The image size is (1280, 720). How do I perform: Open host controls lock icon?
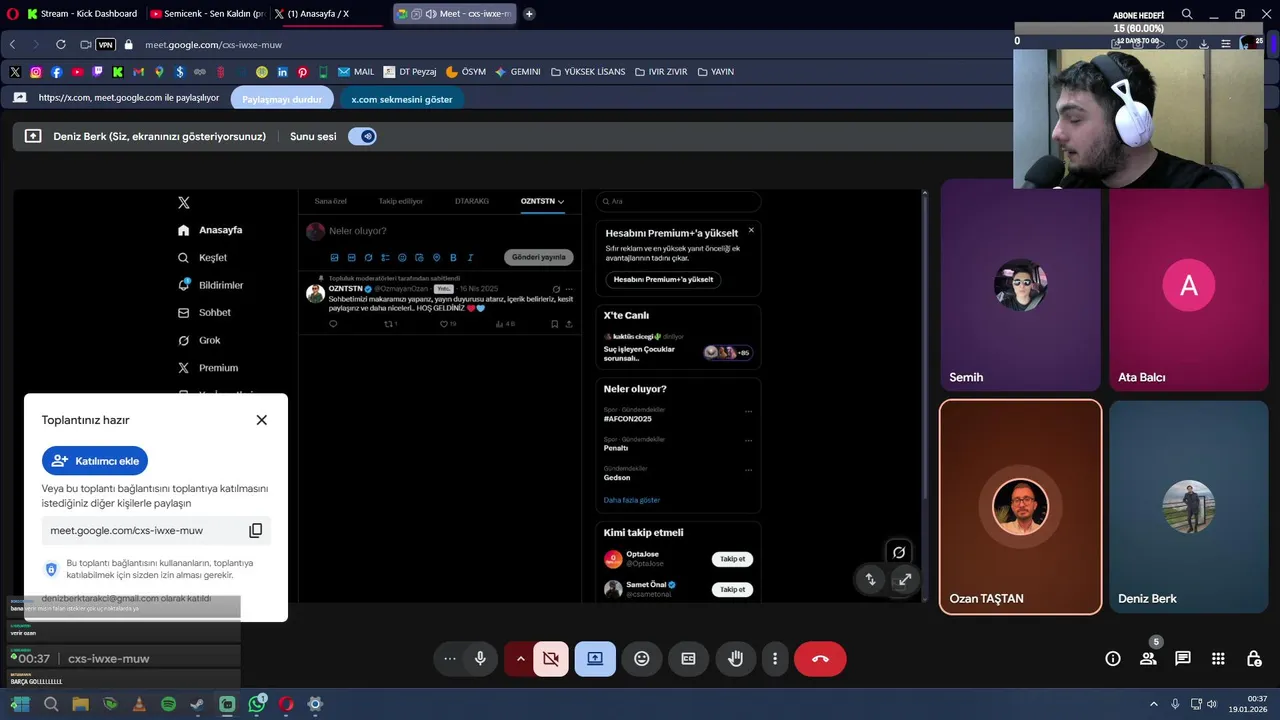click(x=1254, y=659)
